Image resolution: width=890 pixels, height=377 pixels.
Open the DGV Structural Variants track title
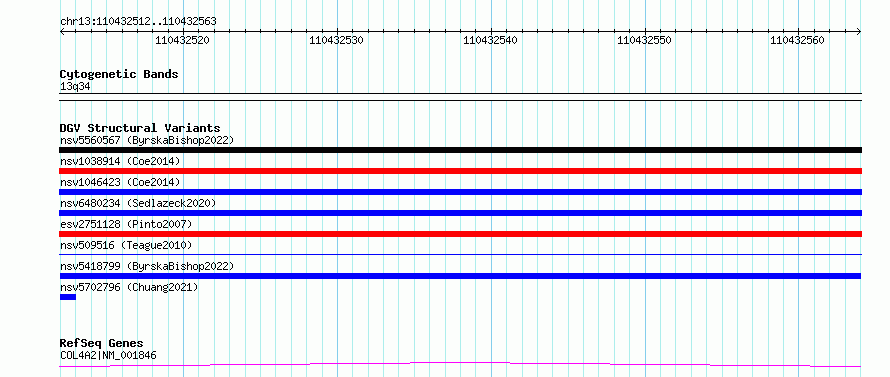click(x=140, y=128)
